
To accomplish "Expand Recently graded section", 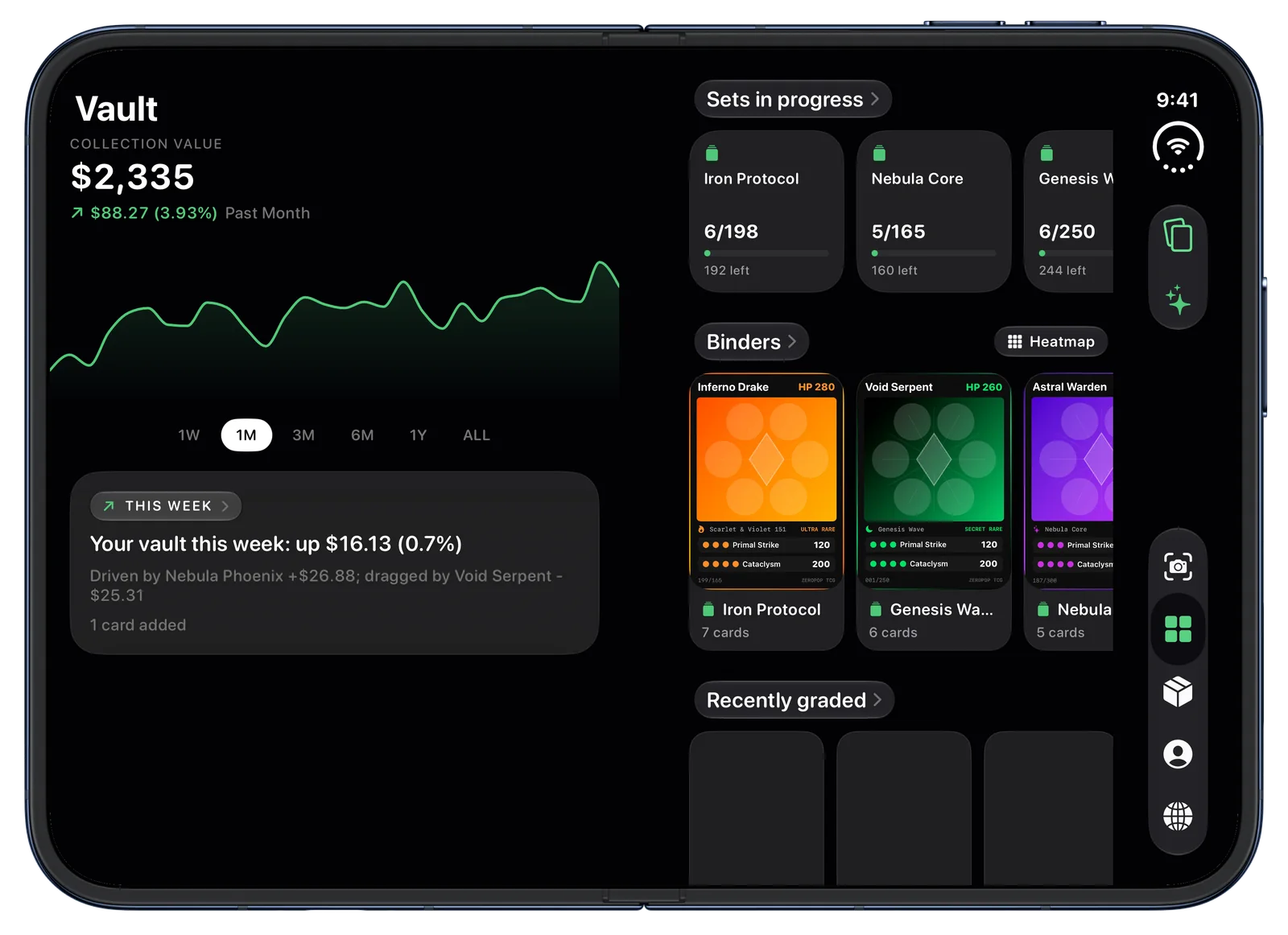I will pyautogui.click(x=794, y=700).
